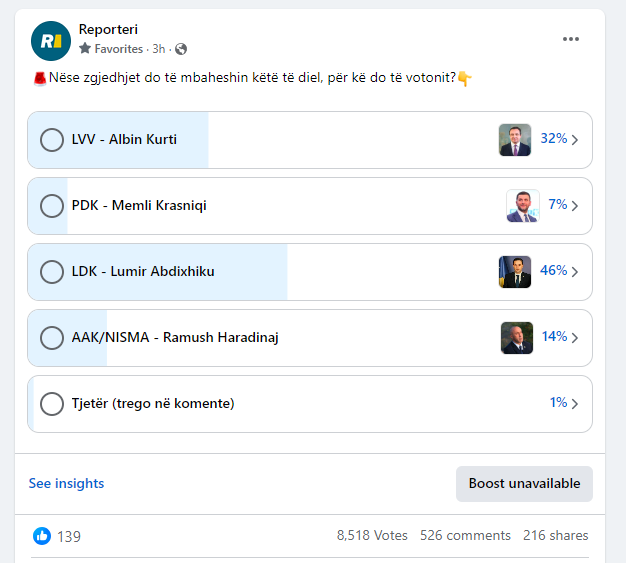Open the three-dot post options menu
Image resolution: width=626 pixels, height=563 pixels.
571,39
